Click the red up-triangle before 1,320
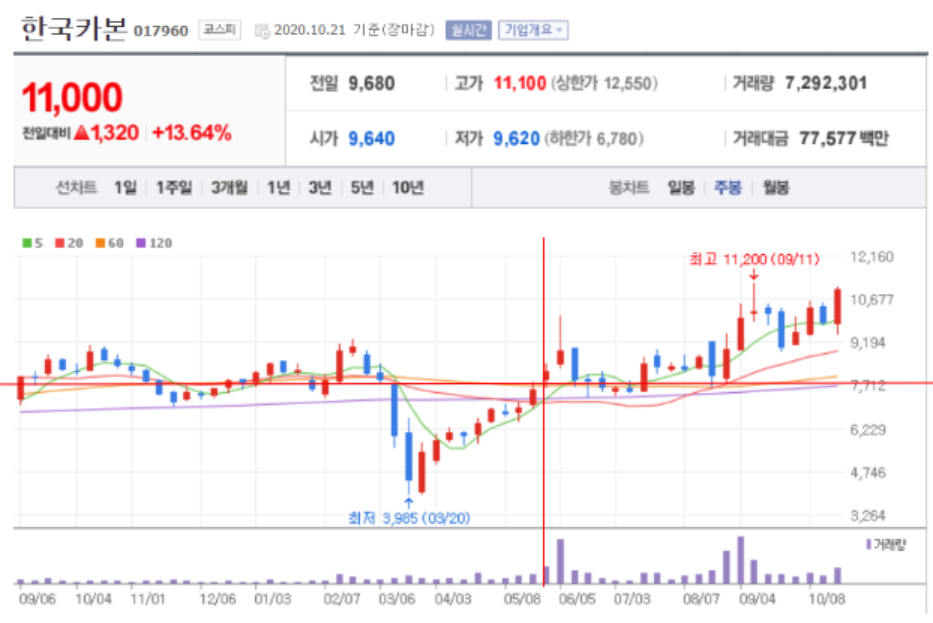This screenshot has width=933, height=623. pyautogui.click(x=82, y=133)
